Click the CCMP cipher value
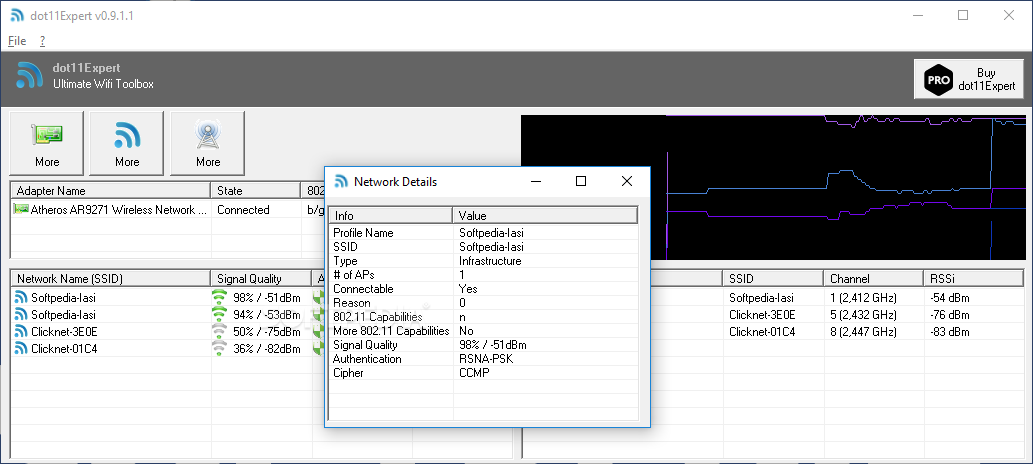Viewport: 1033px width, 464px height. pyautogui.click(x=474, y=373)
